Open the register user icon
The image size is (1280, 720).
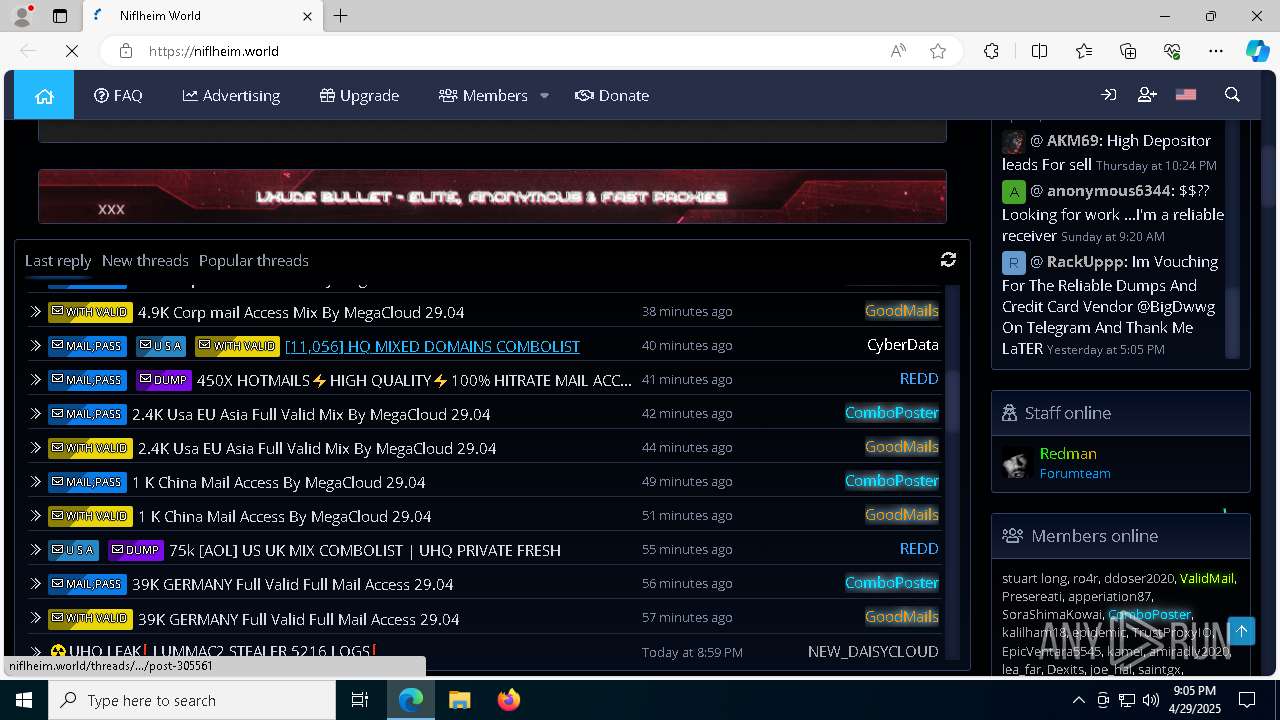click(1147, 95)
